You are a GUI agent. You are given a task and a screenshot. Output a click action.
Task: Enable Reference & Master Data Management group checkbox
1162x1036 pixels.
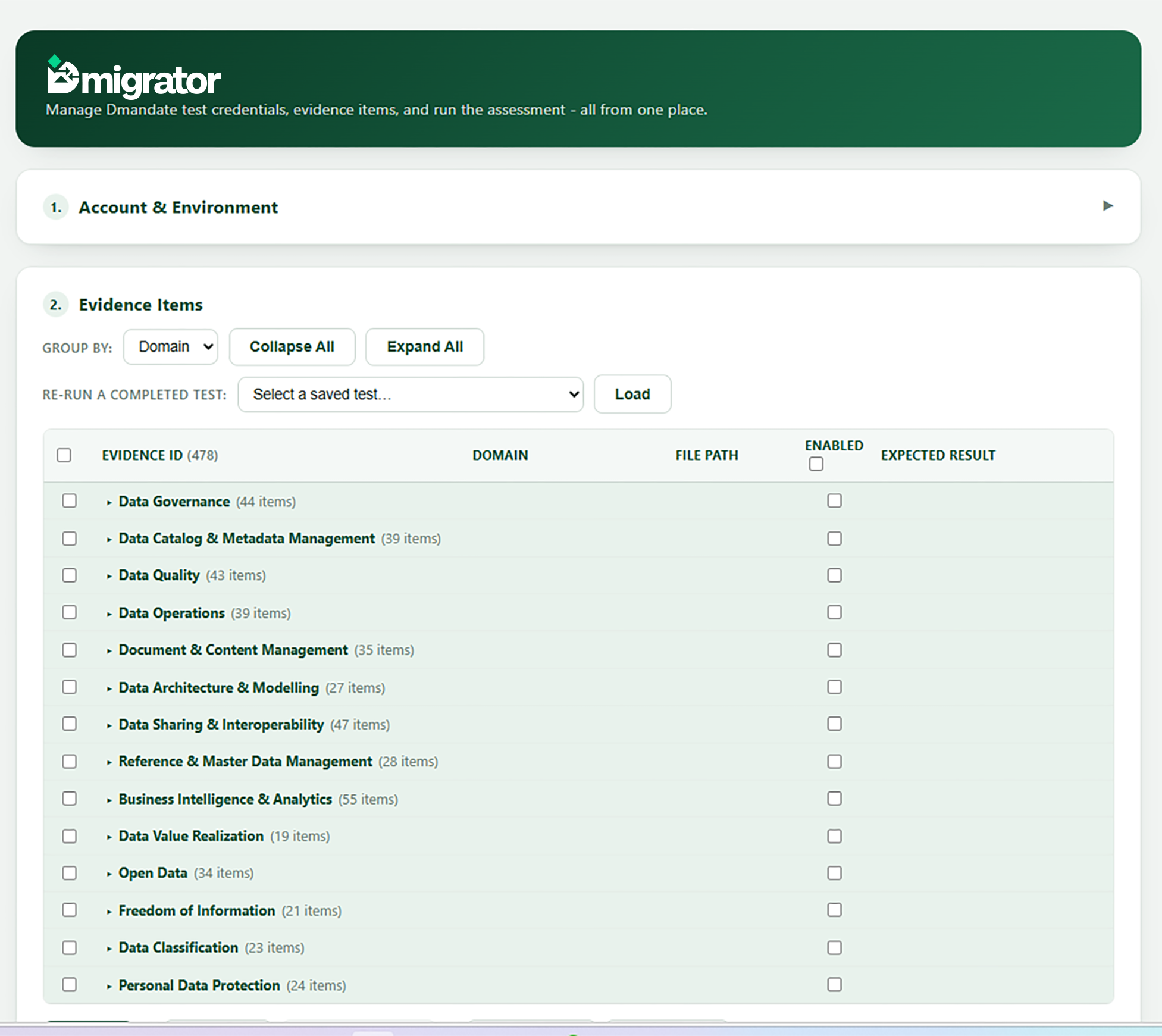pos(834,762)
